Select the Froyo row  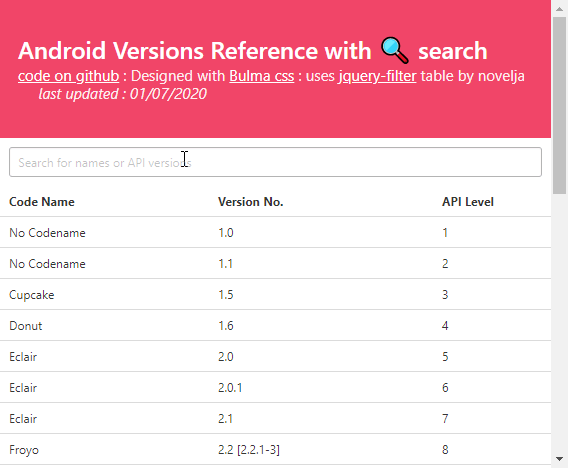[x=275, y=450]
